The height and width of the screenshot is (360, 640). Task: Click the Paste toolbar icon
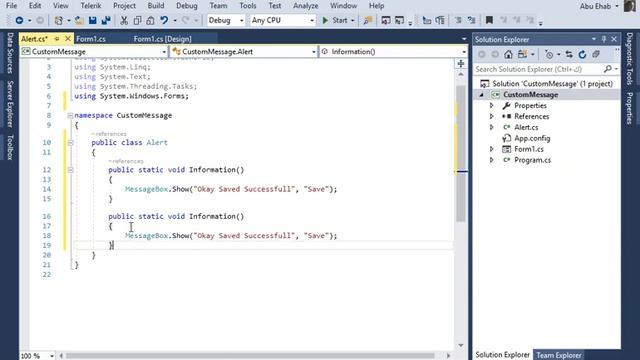[150, 20]
